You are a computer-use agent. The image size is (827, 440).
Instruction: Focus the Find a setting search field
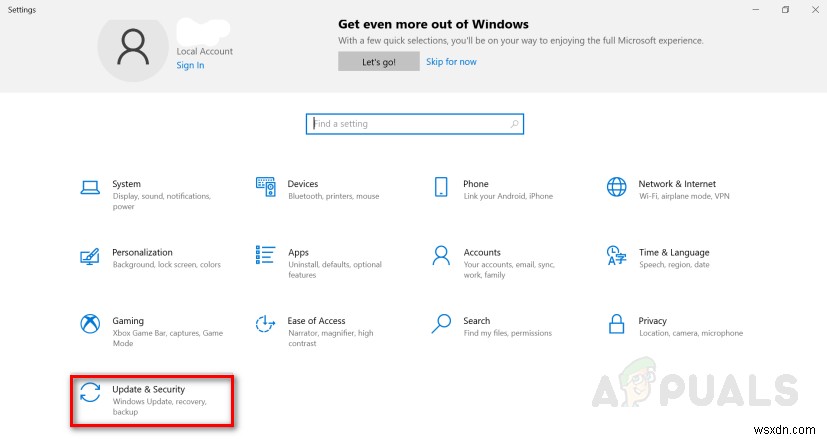[x=415, y=124]
